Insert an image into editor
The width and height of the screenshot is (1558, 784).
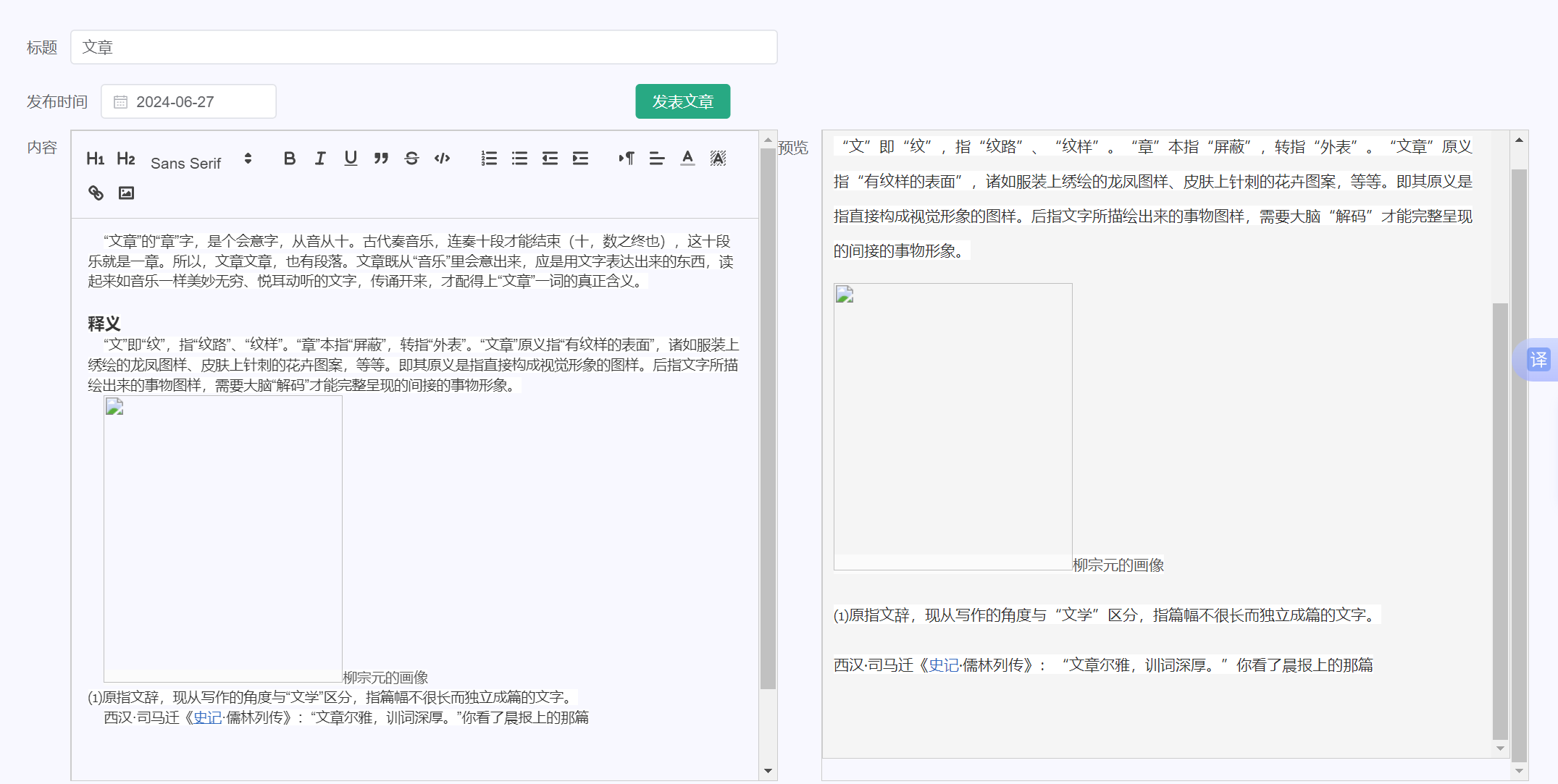pyautogui.click(x=126, y=193)
